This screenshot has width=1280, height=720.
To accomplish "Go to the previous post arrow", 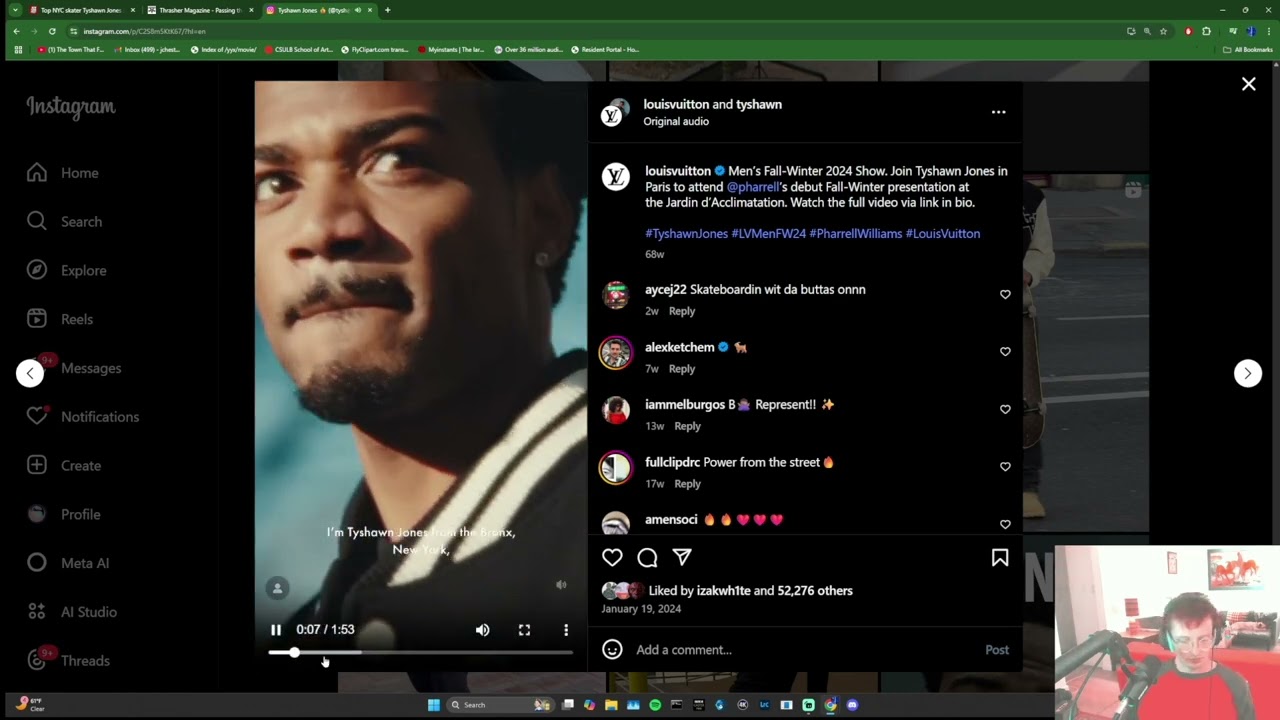I will [x=30, y=373].
